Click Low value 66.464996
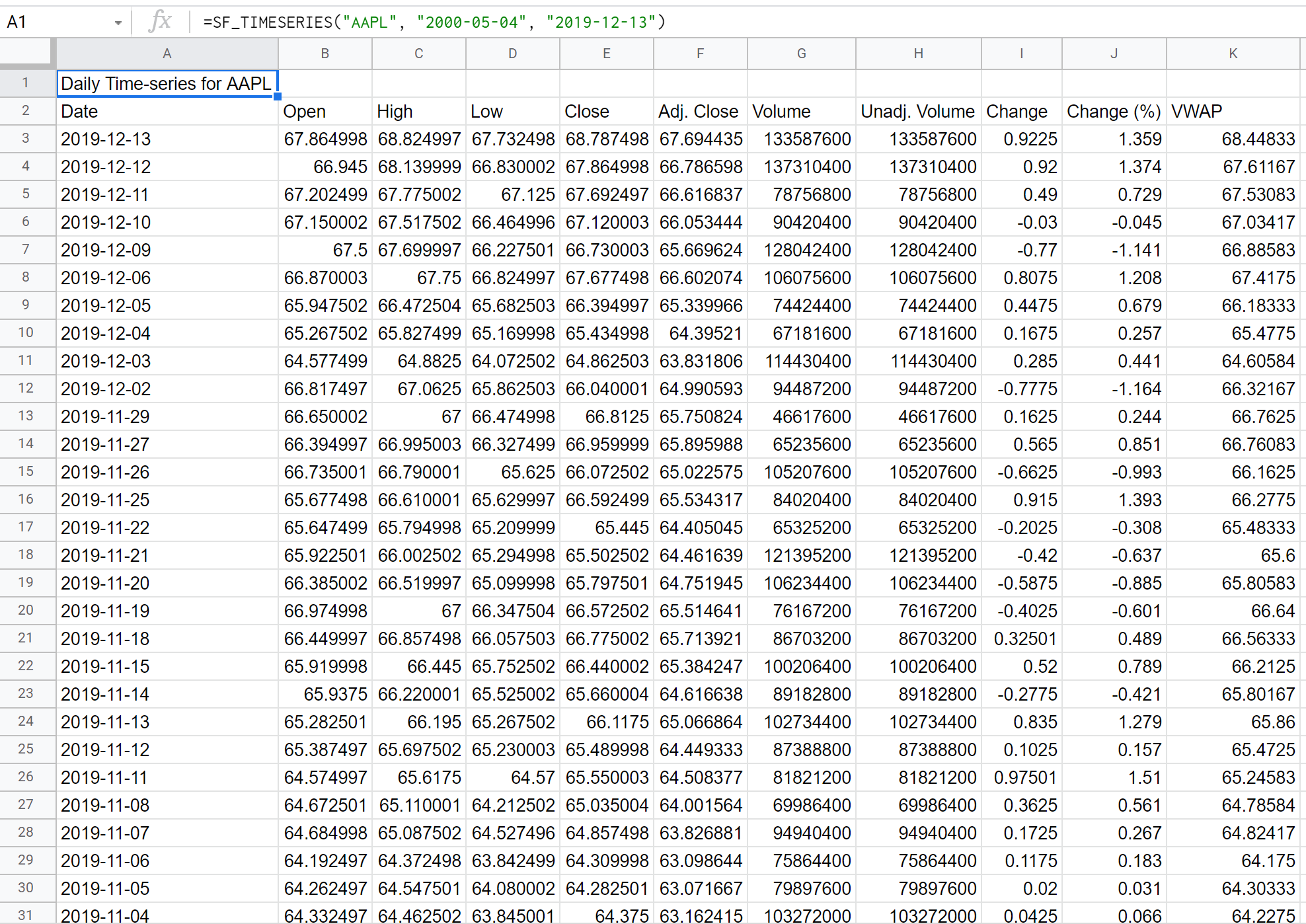1306x924 pixels. 513,223
